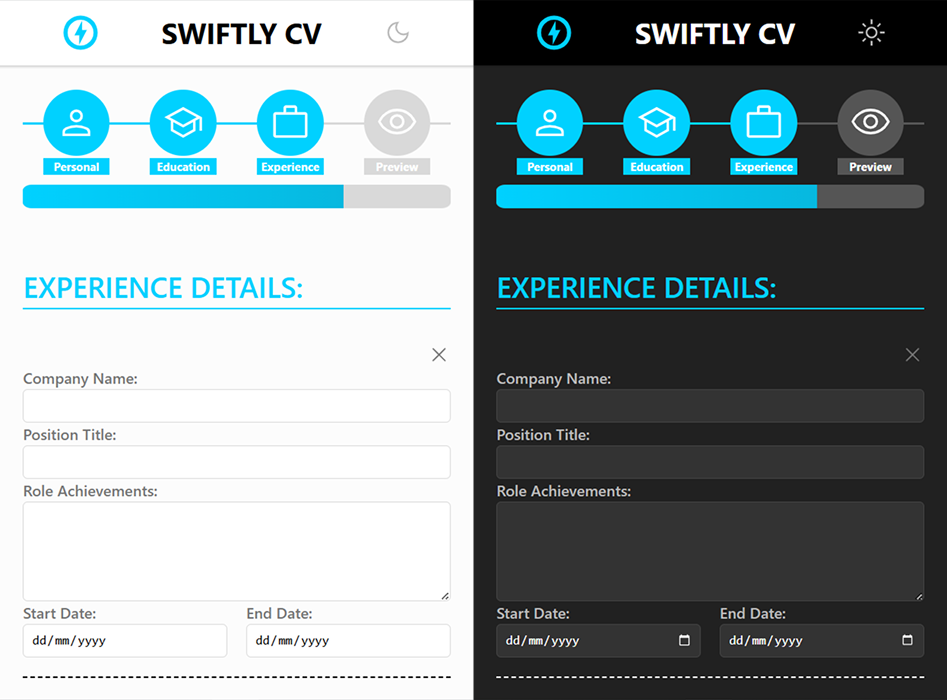Select Experience briefcase step in dark panel
Viewport: 948px width, 700px height.
click(x=764, y=123)
